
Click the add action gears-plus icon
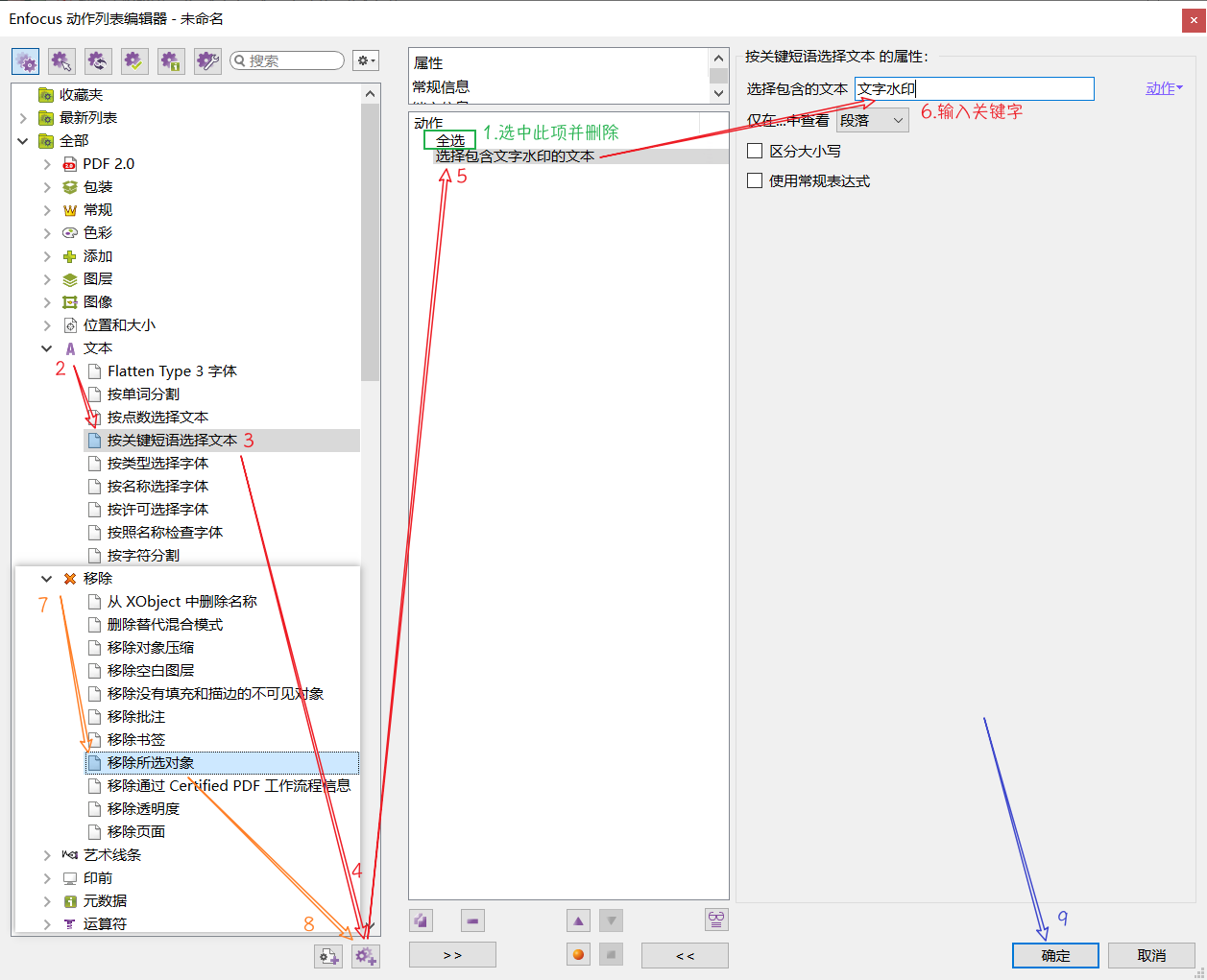click(x=365, y=956)
